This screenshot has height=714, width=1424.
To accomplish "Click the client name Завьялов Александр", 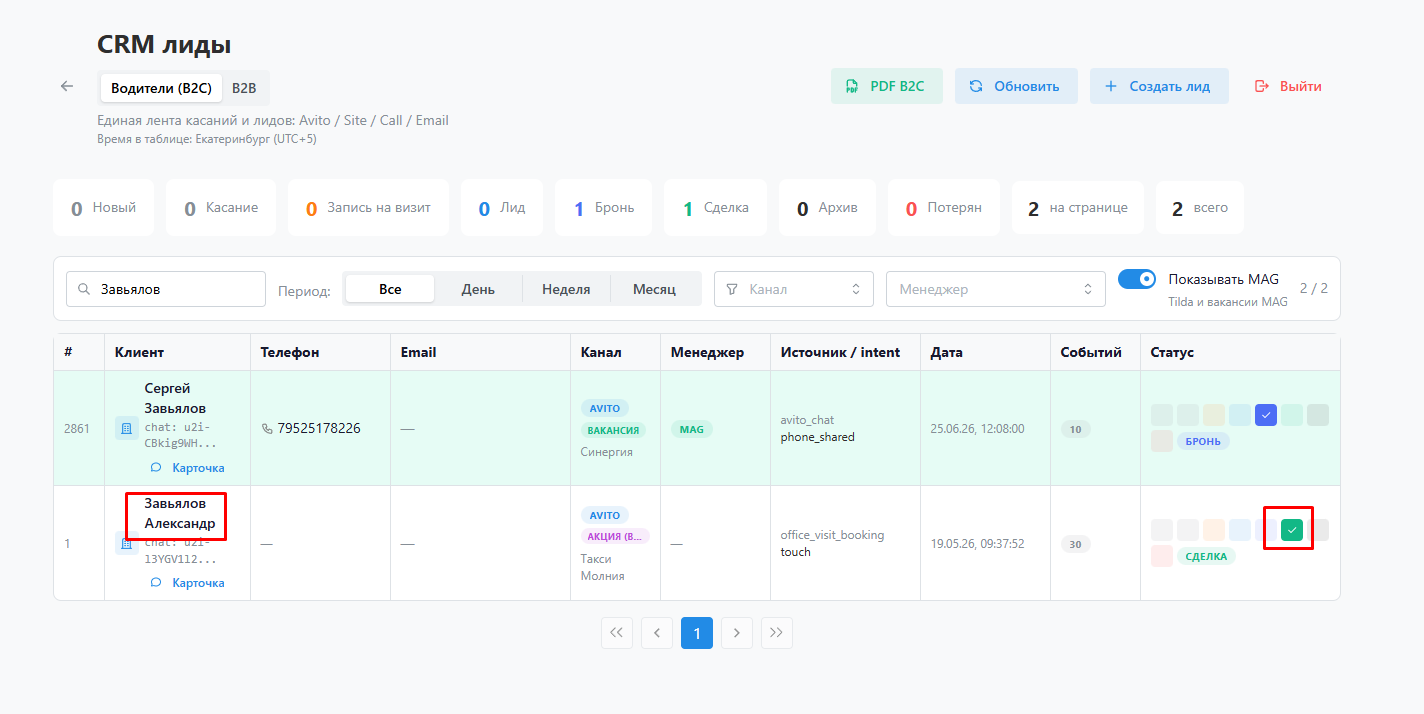I will [x=180, y=513].
